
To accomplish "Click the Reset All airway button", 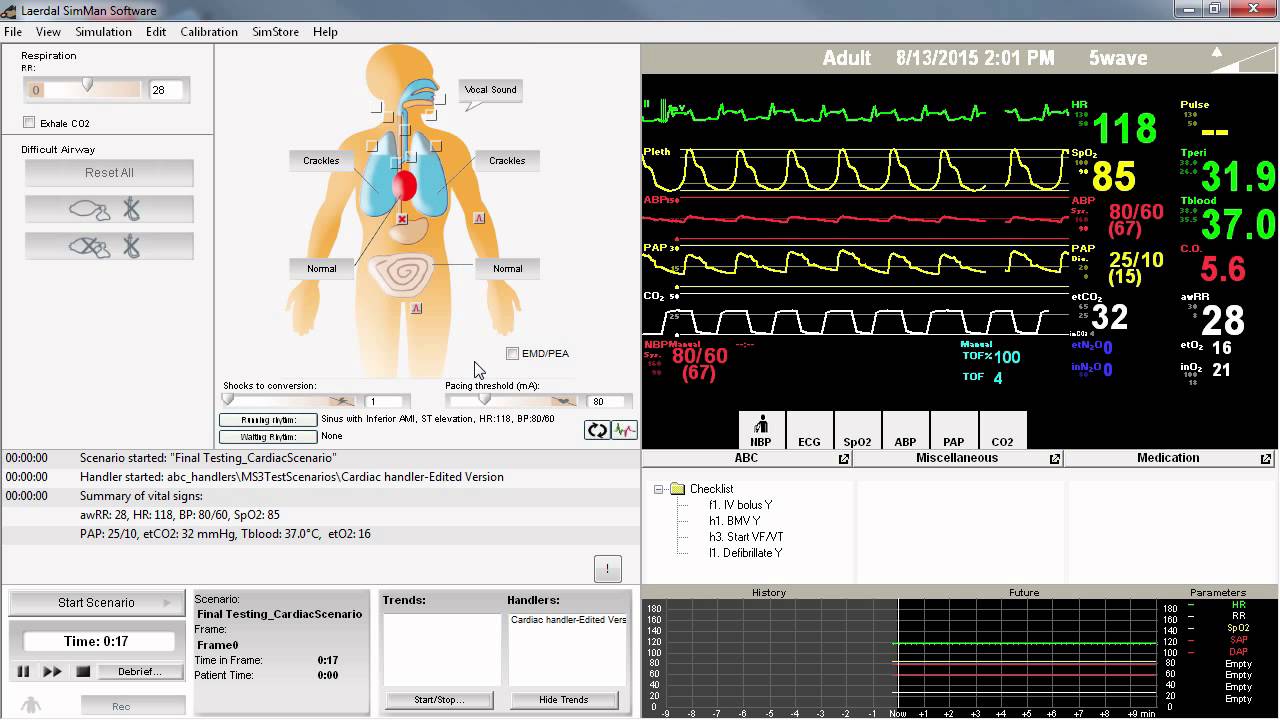I will coord(109,173).
